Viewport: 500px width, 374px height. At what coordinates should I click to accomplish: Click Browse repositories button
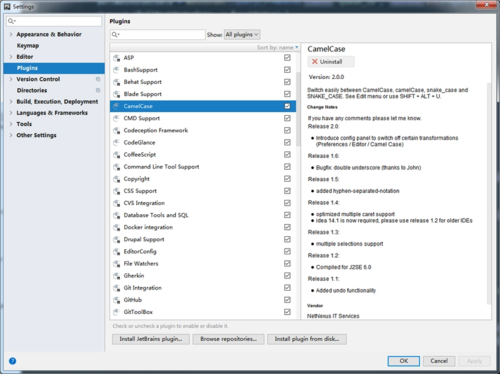tap(228, 339)
